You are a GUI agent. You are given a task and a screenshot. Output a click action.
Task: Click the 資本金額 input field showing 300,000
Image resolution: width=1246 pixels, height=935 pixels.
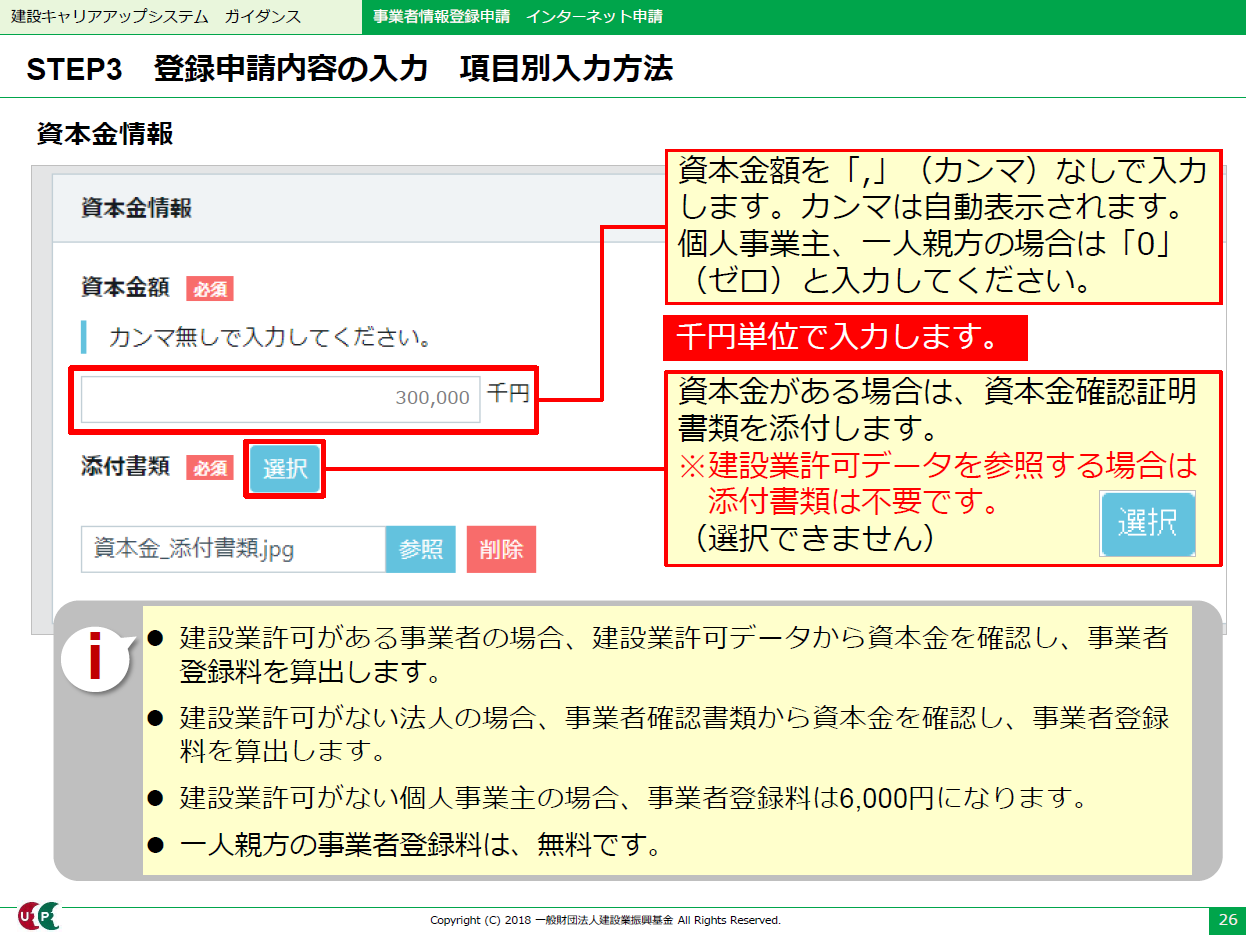[x=281, y=398]
